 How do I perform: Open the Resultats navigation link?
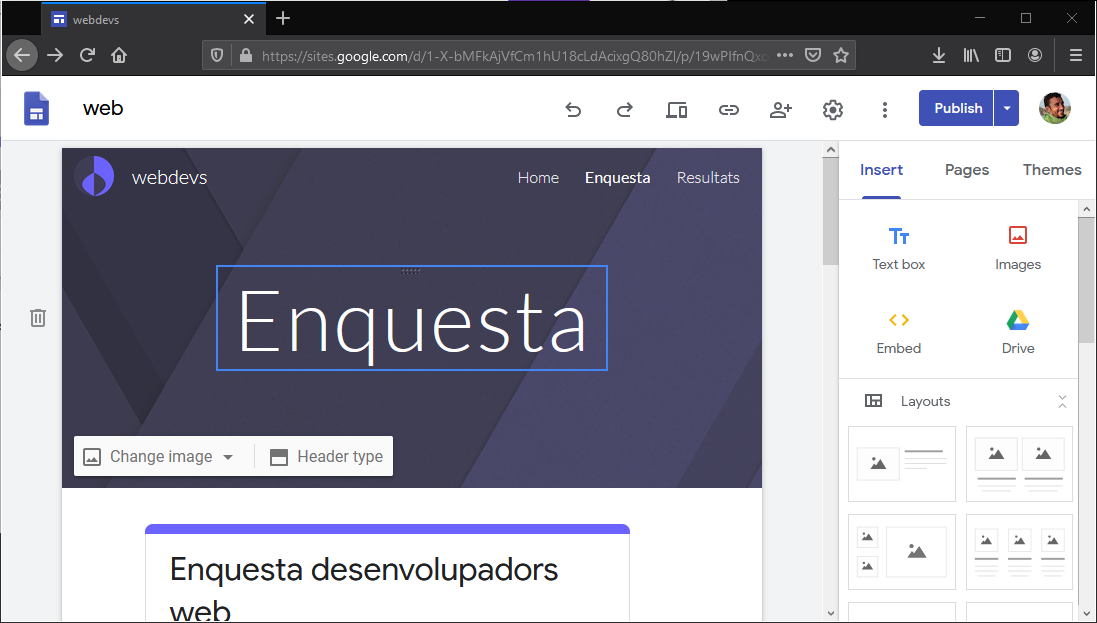pos(708,178)
